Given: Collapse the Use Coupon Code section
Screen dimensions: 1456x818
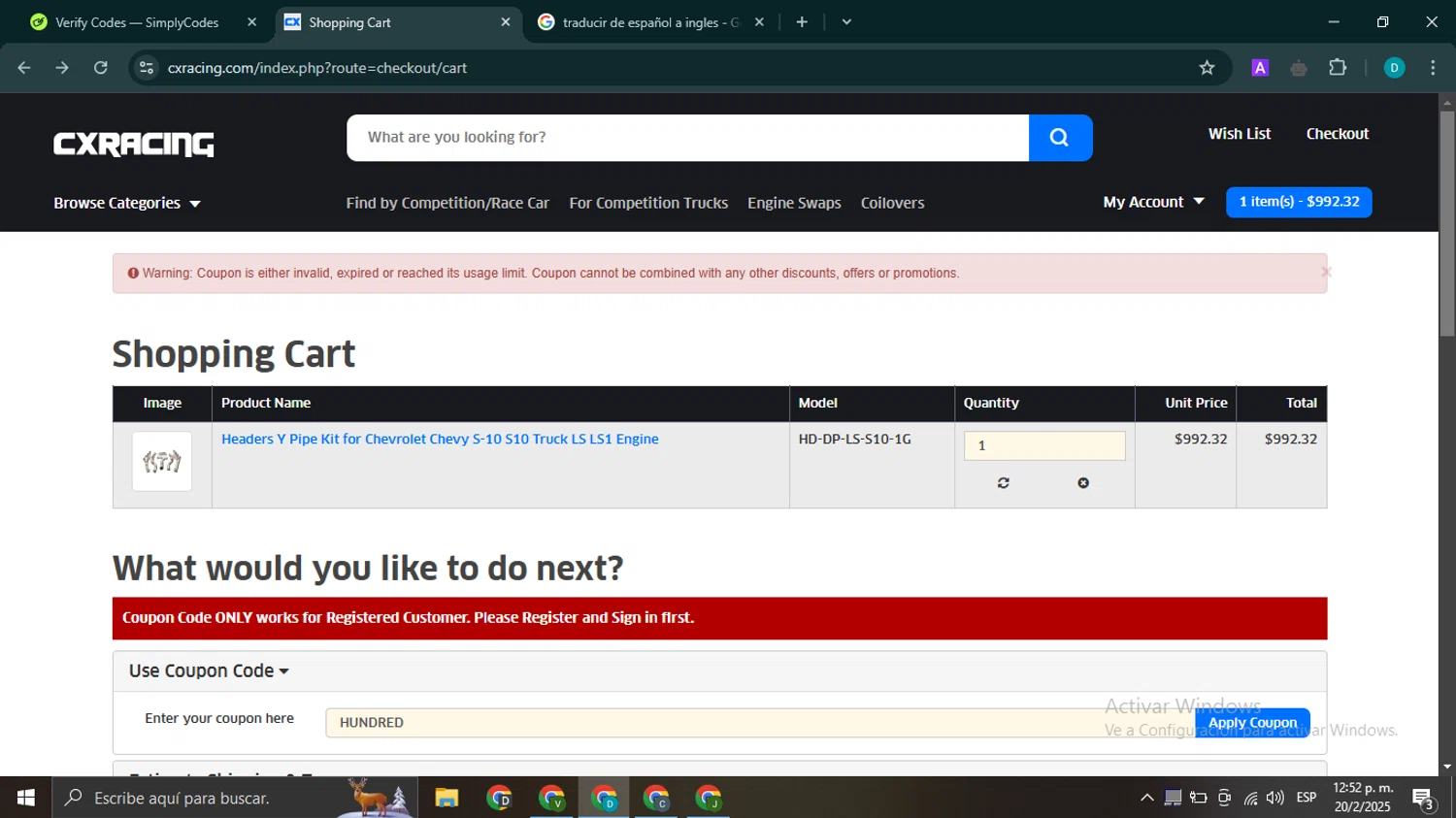Looking at the screenshot, I should click(x=209, y=671).
